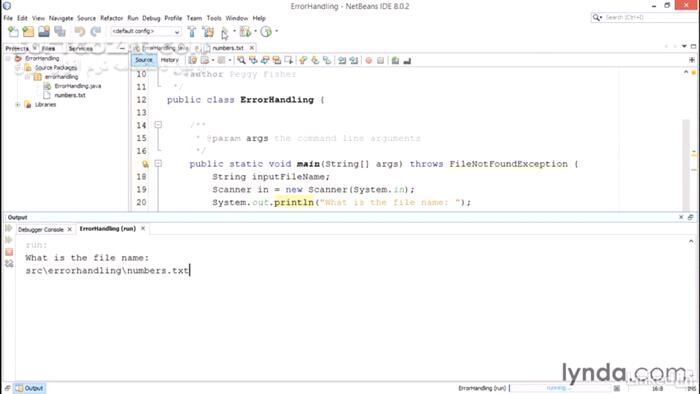Open the Tools menu
Screen dimensions: 700x394
pos(214,18)
